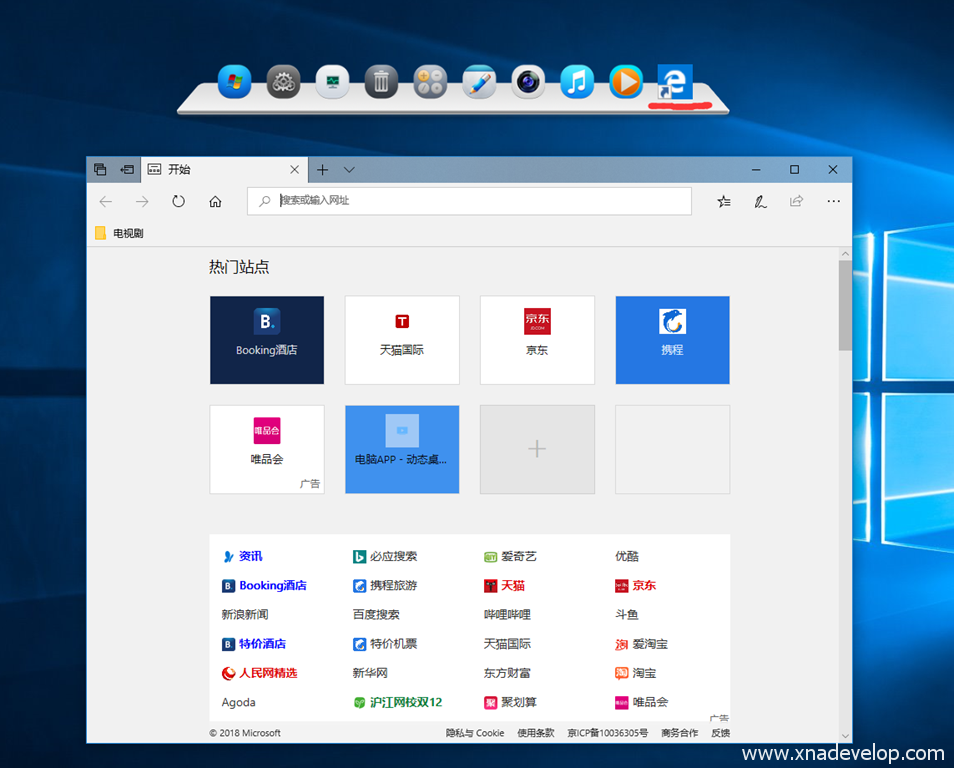Open the trash can in dock
954x768 pixels.
click(x=381, y=82)
